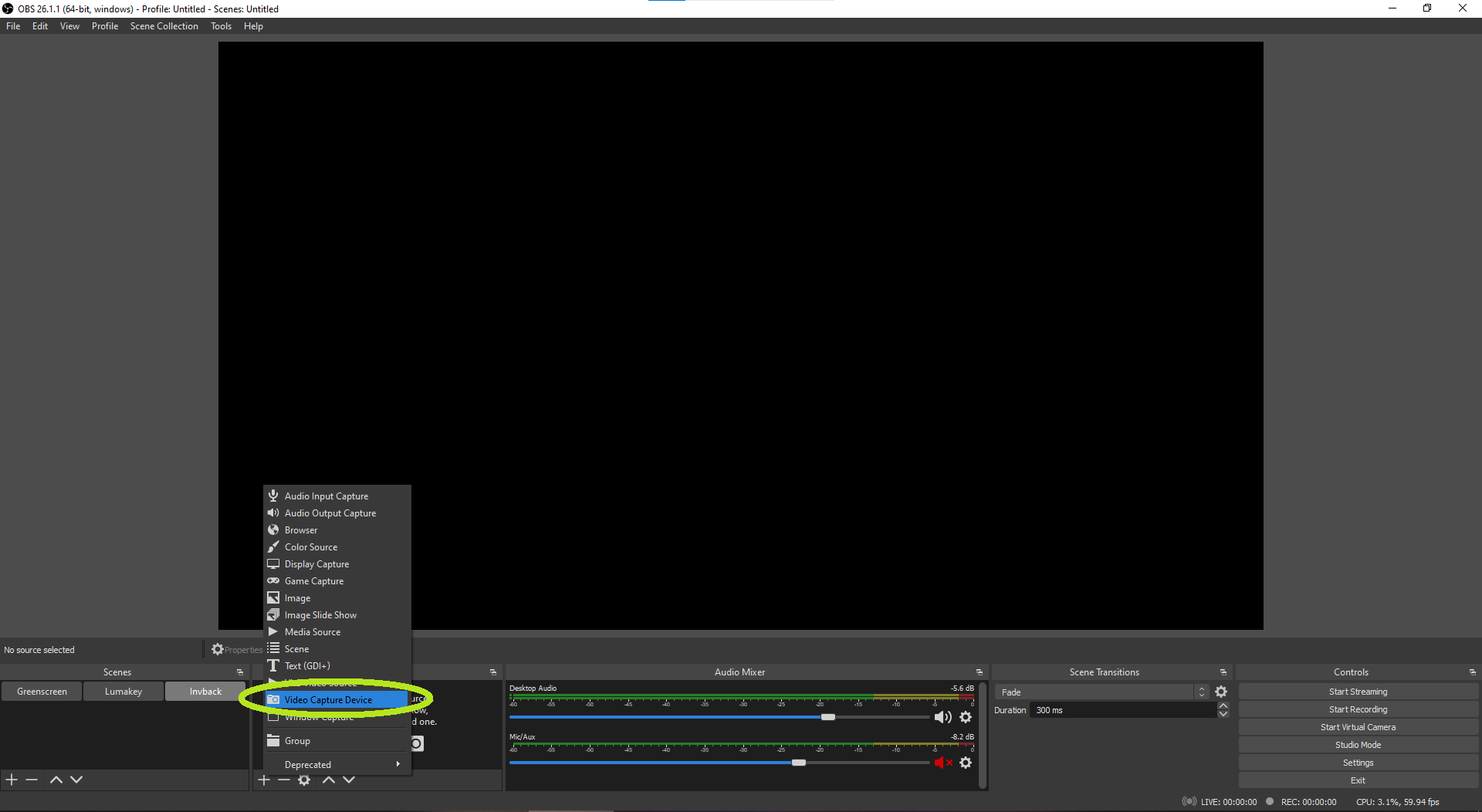
Task: Unmute Mic/Aux red speaker icon
Action: click(942, 763)
